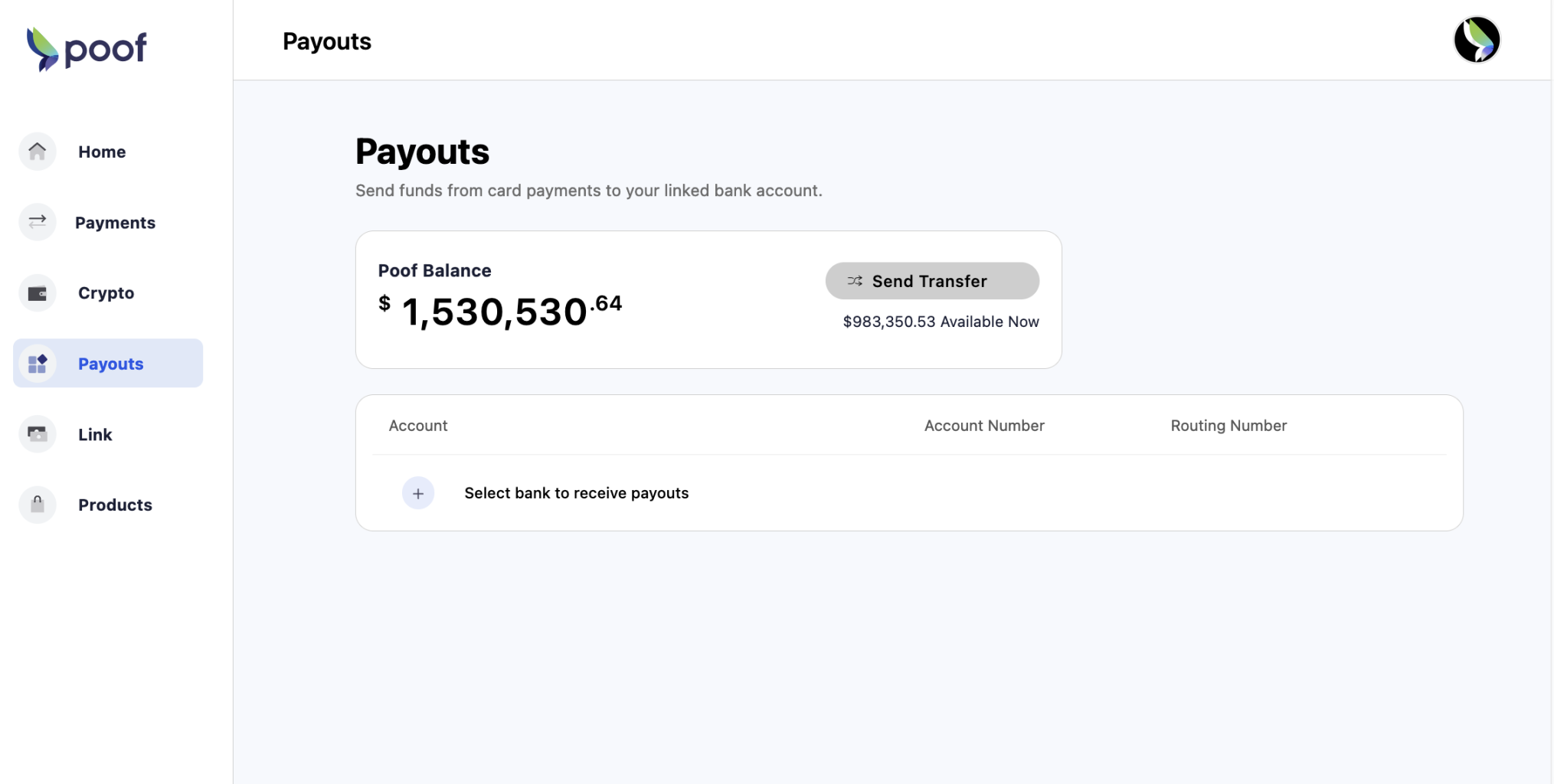Image resolution: width=1554 pixels, height=784 pixels.
Task: Go to the Home menu item
Action: click(102, 152)
